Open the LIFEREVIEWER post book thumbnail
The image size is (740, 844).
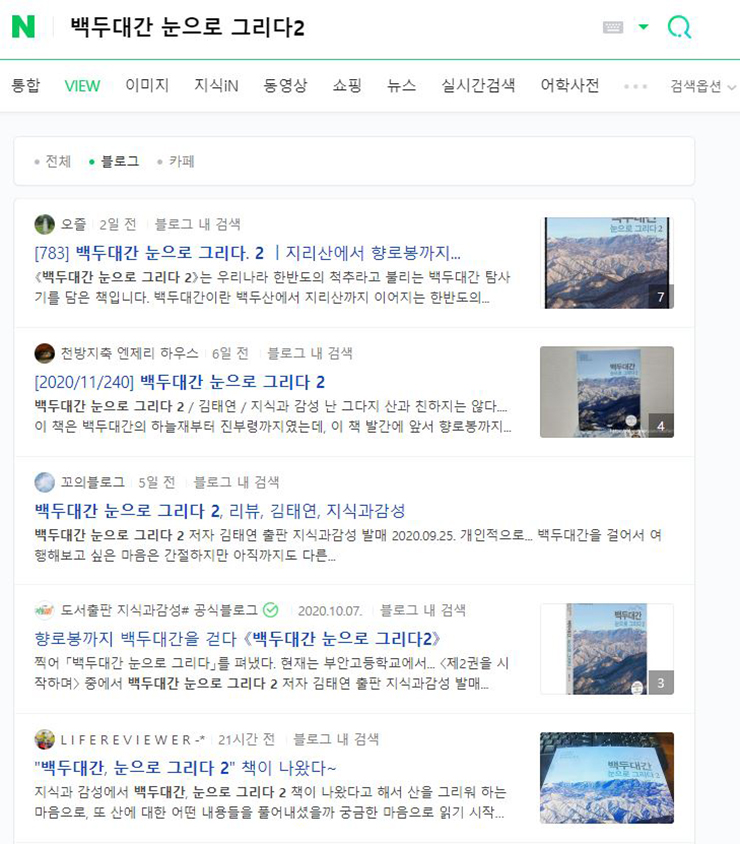[x=607, y=777]
